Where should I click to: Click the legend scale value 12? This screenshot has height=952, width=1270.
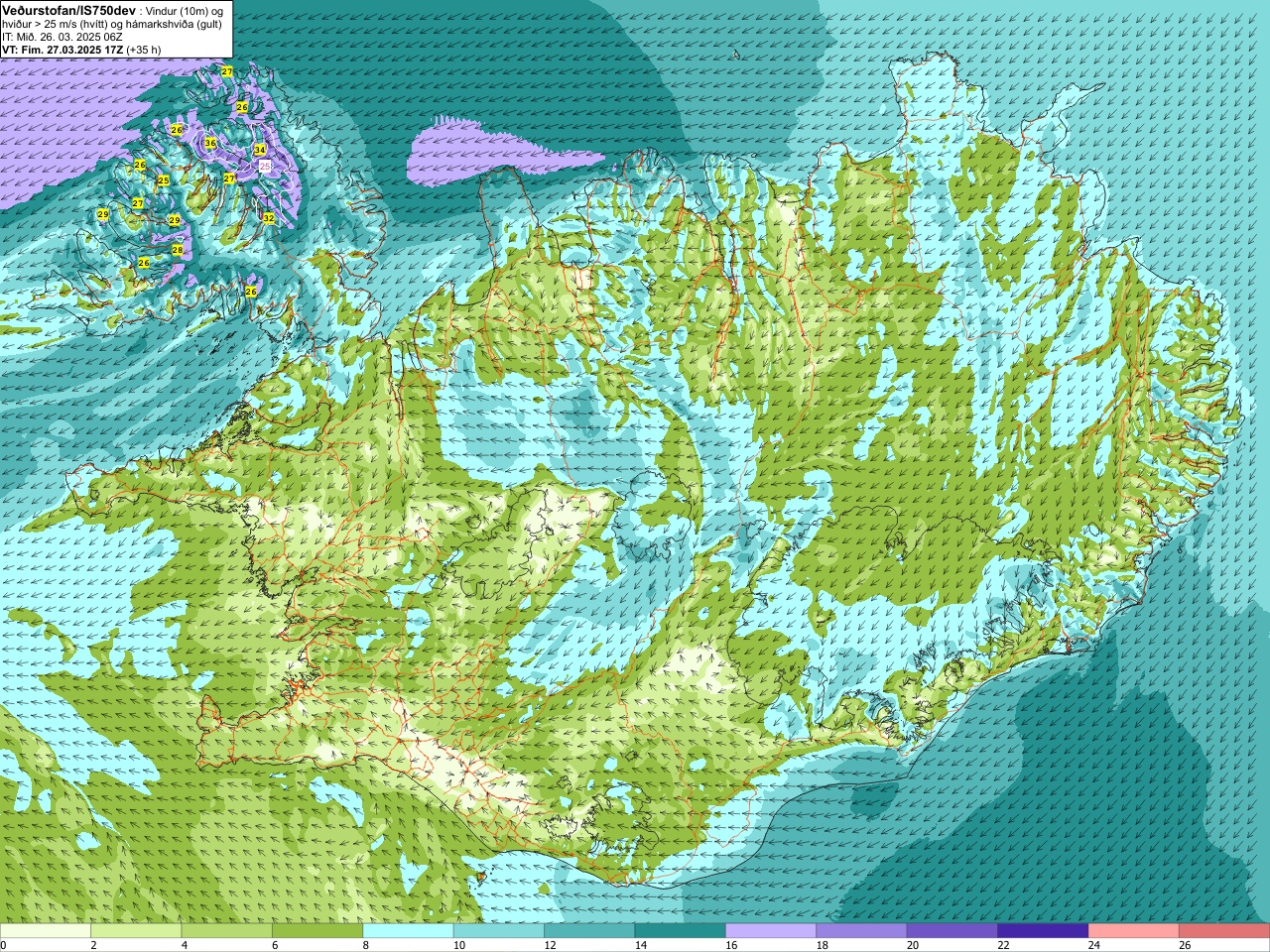pos(550,945)
